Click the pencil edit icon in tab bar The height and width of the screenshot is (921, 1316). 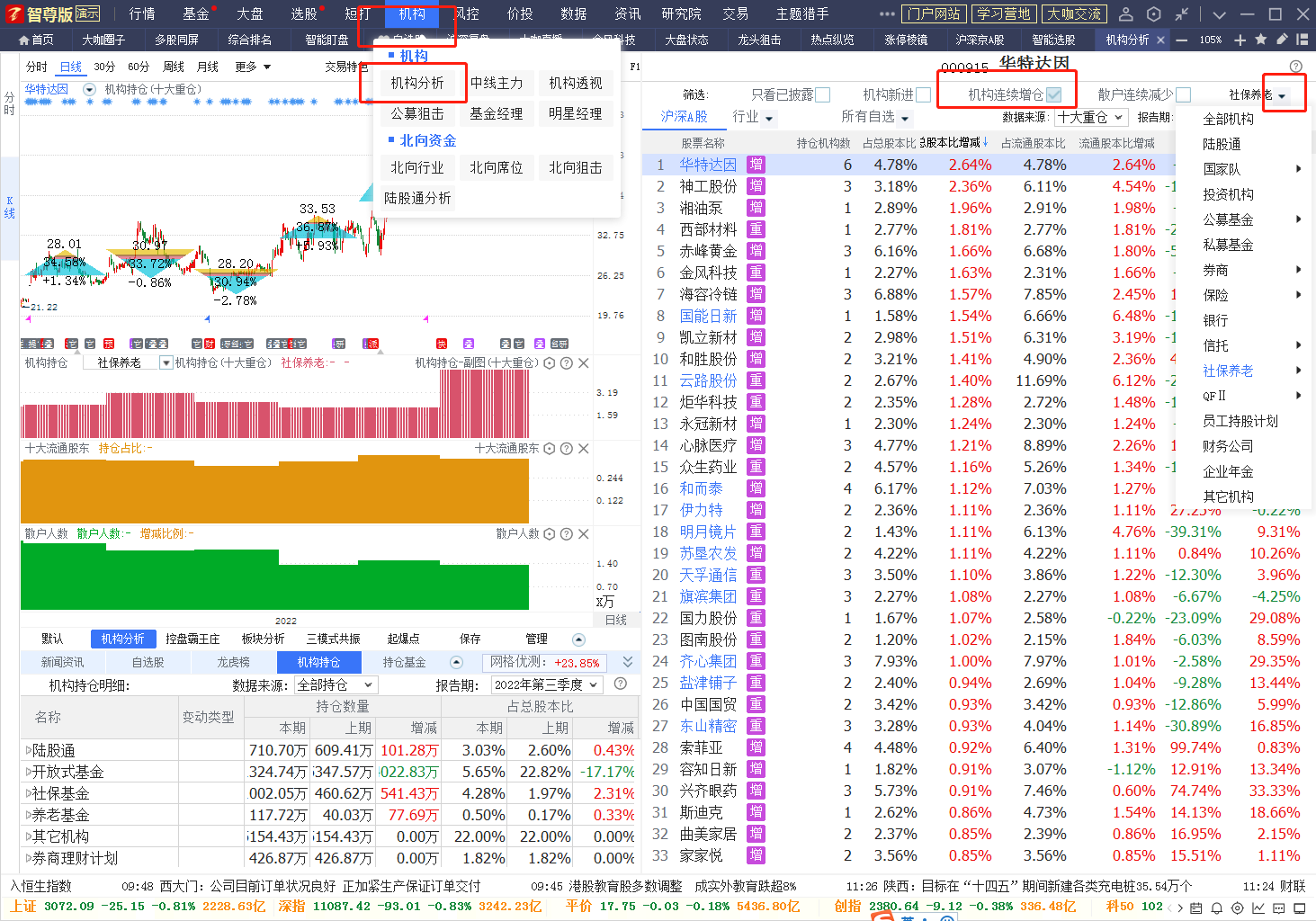point(1282,40)
